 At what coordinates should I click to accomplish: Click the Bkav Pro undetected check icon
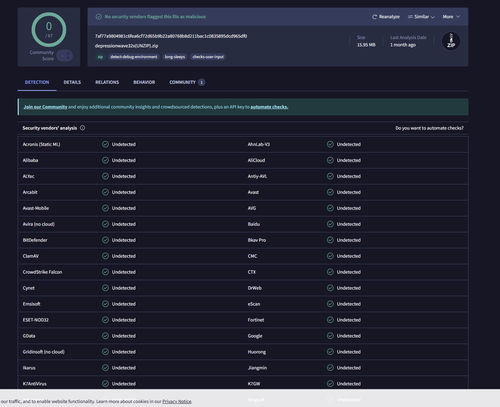[330, 240]
